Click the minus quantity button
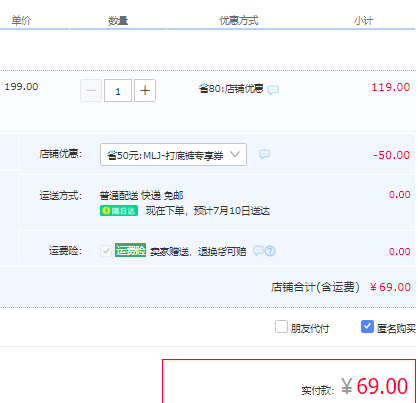This screenshot has height=403, width=418. [x=91, y=90]
